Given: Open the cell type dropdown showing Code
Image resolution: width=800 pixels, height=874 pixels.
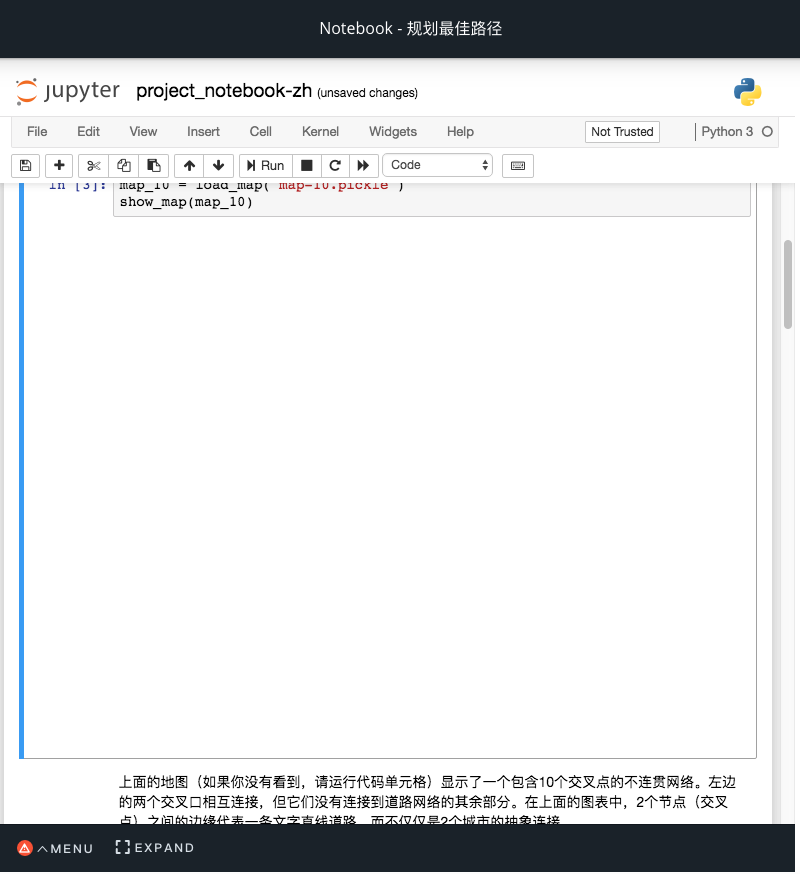Looking at the screenshot, I should (x=437, y=165).
